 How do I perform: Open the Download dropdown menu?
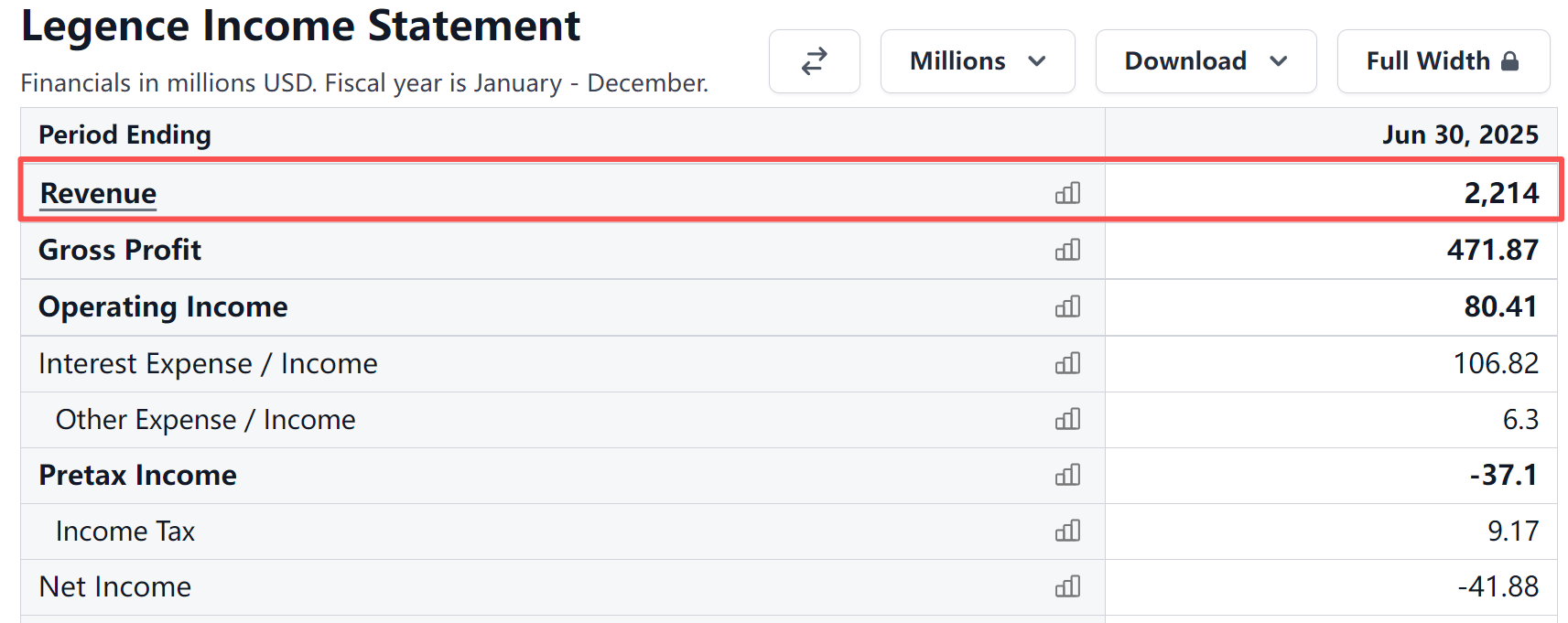tap(1206, 61)
